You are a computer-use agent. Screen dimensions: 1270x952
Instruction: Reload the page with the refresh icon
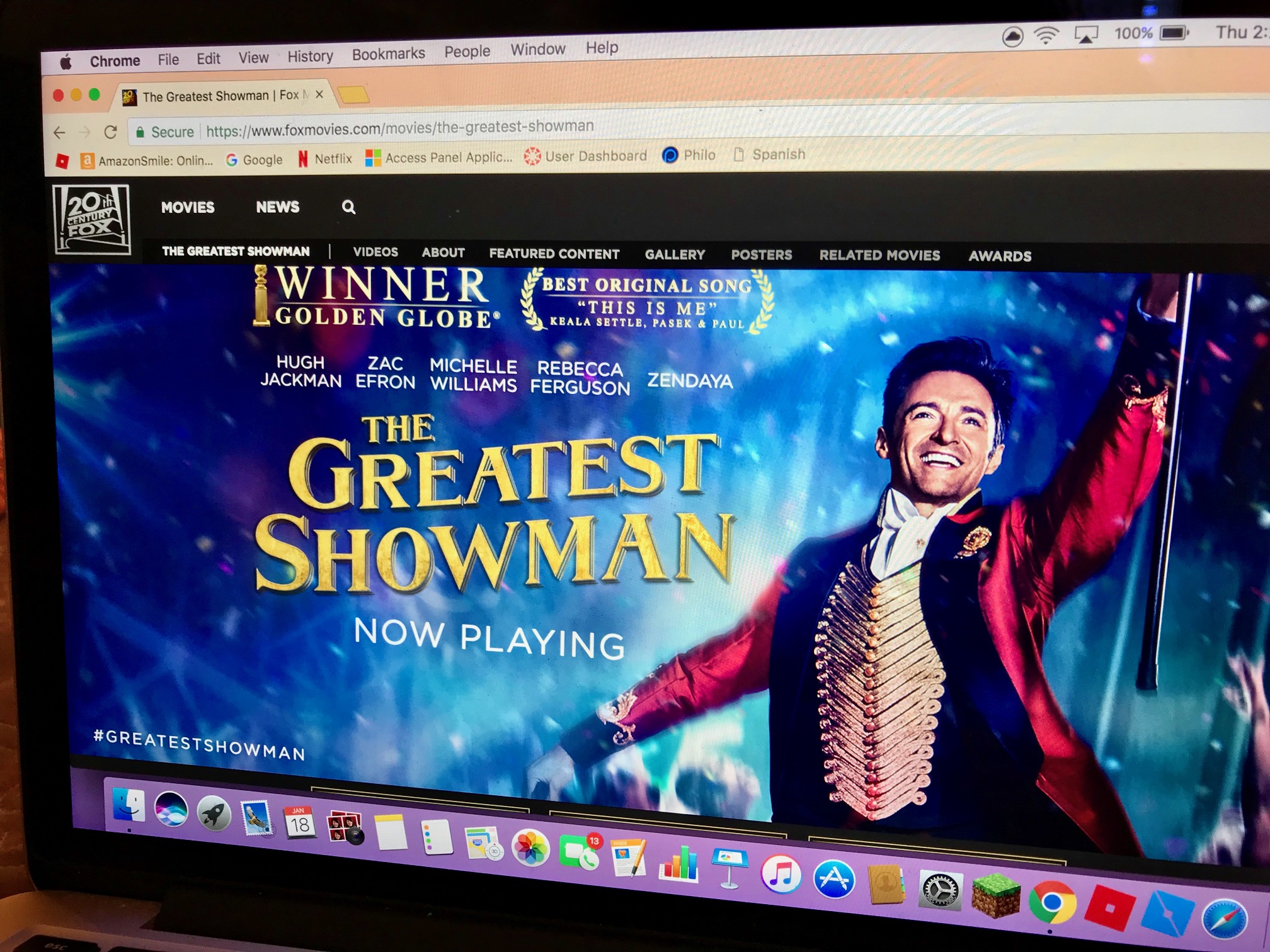pyautogui.click(x=111, y=132)
